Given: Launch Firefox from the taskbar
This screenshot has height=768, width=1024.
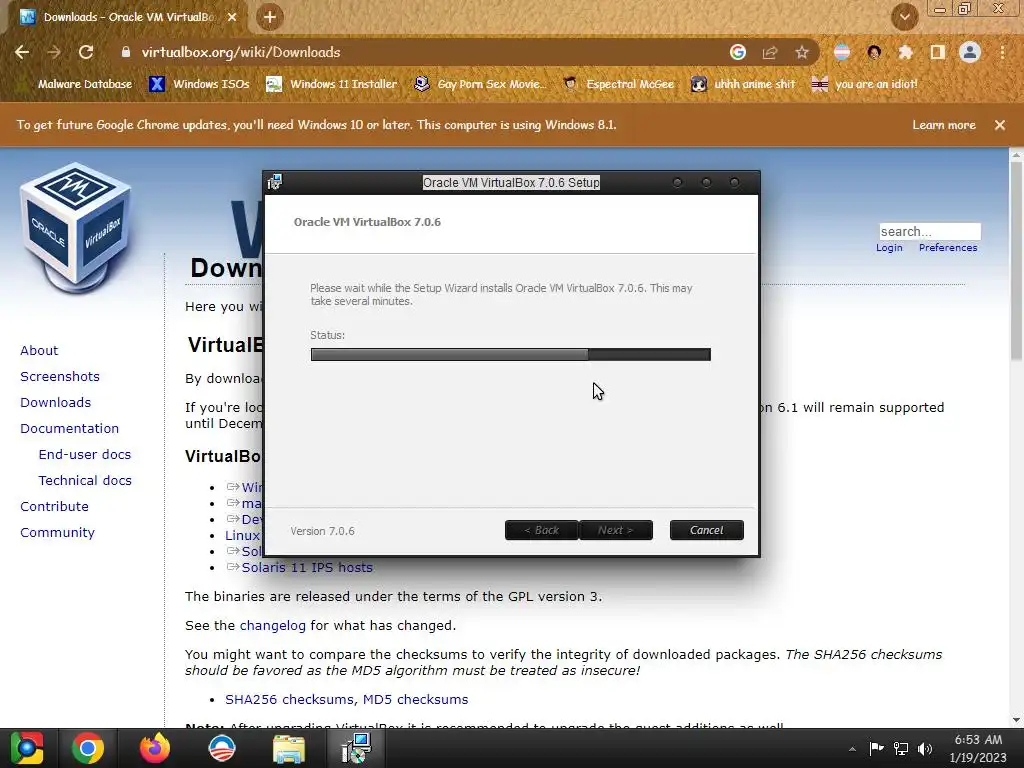Looking at the screenshot, I should pos(155,748).
